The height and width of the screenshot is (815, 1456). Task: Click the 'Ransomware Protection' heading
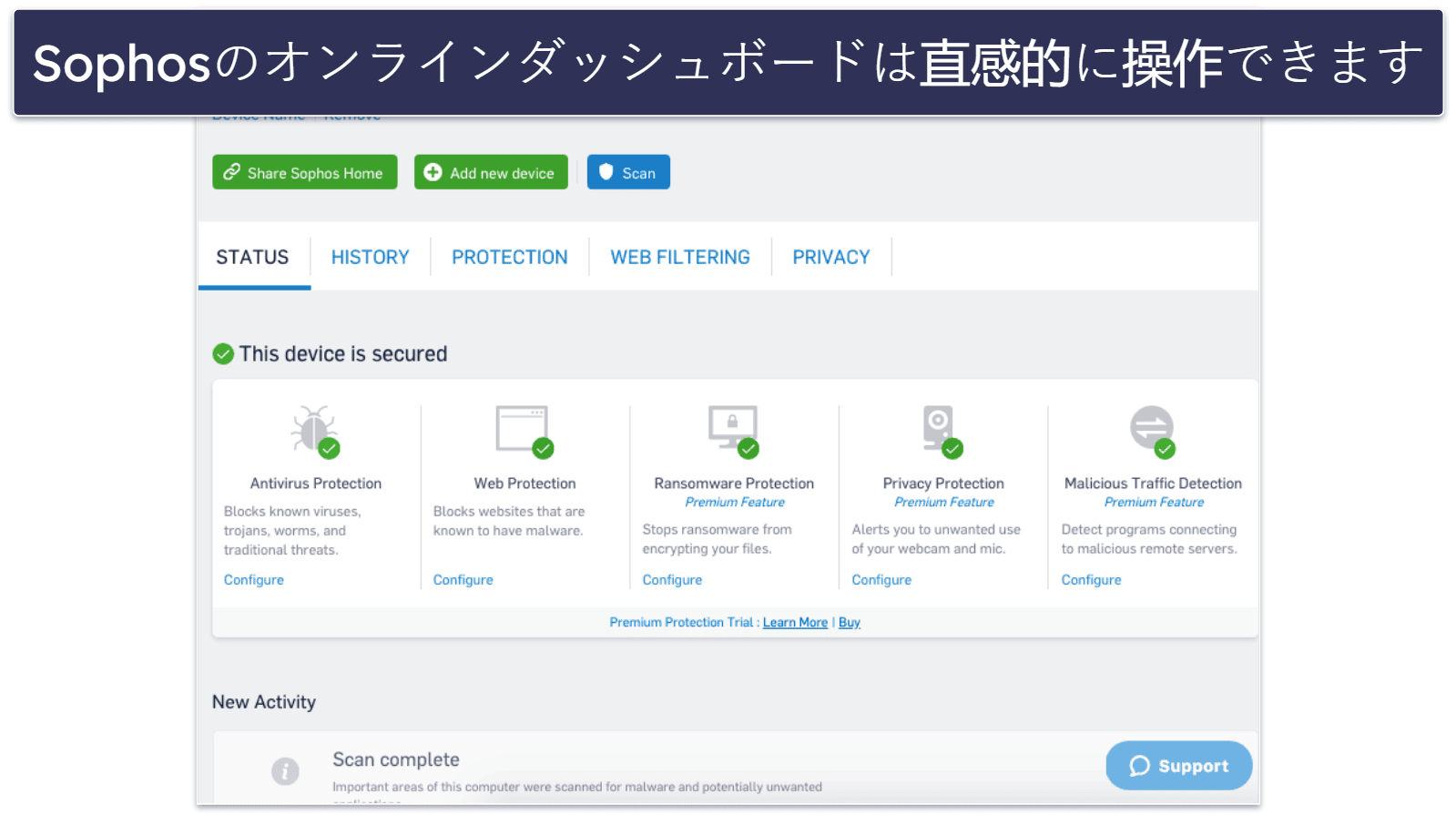pos(734,484)
